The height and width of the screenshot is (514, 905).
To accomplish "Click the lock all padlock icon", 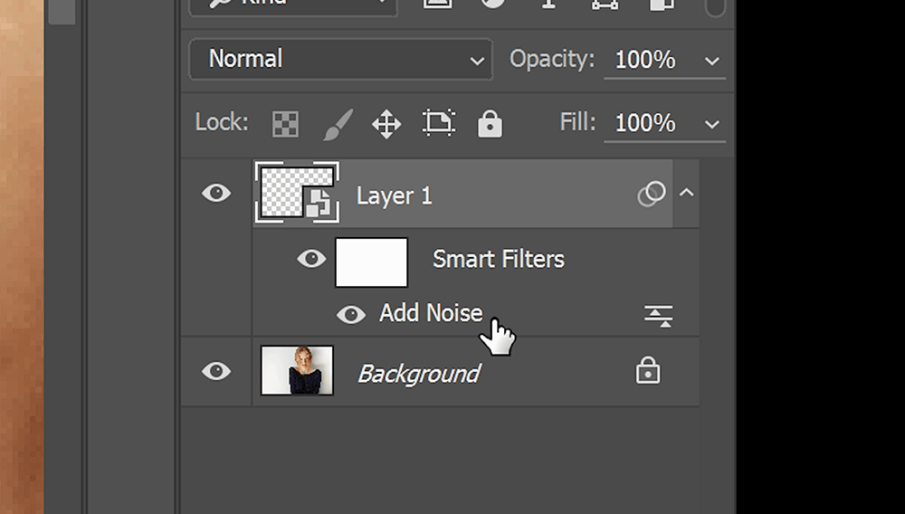I will (489, 123).
